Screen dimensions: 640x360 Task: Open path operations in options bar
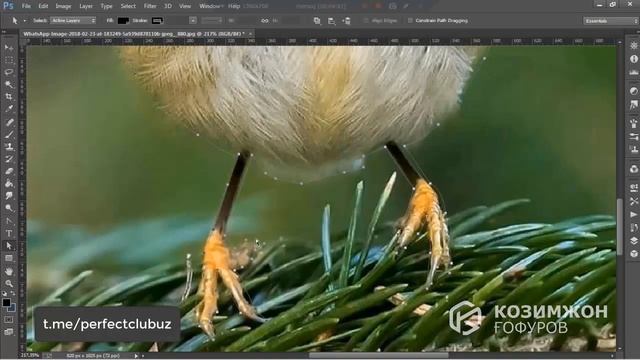pyautogui.click(x=317, y=20)
